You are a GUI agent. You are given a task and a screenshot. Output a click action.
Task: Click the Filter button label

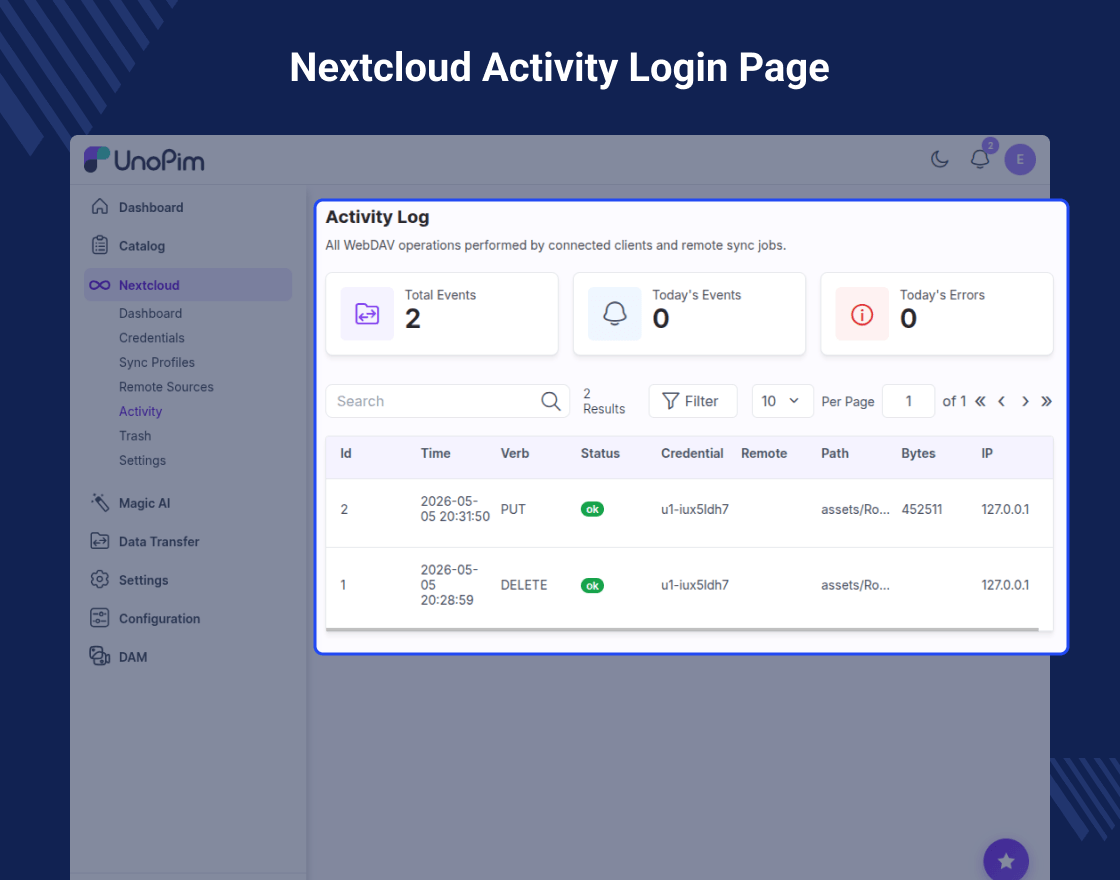[x=701, y=401]
